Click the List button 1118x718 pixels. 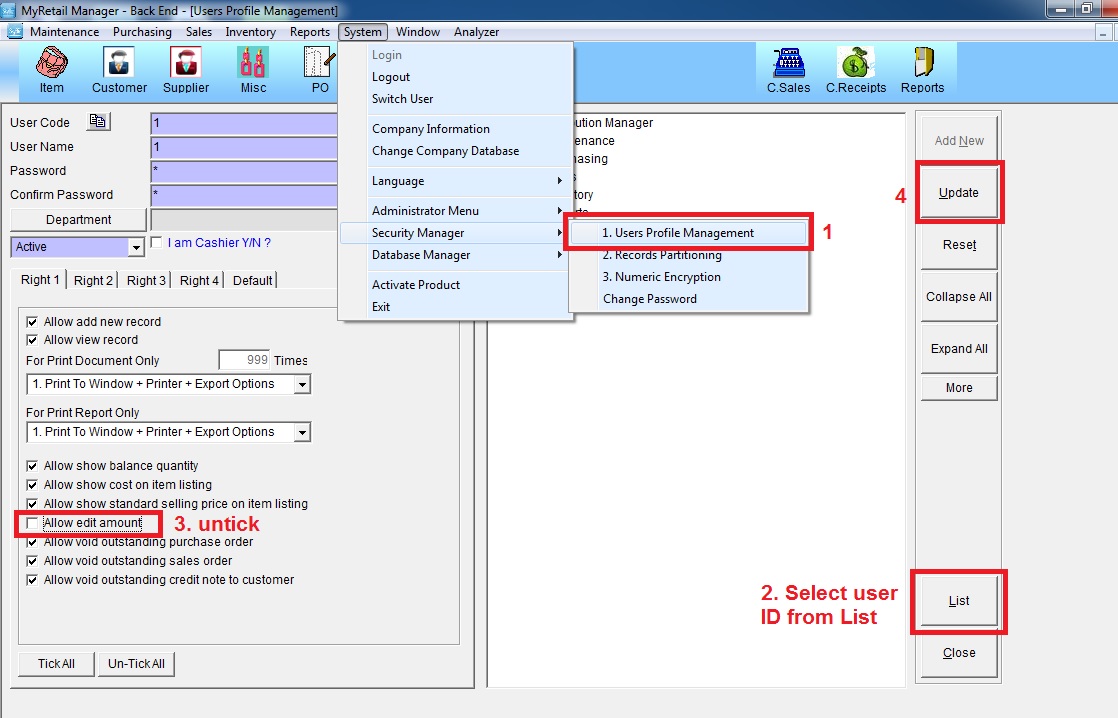click(958, 601)
